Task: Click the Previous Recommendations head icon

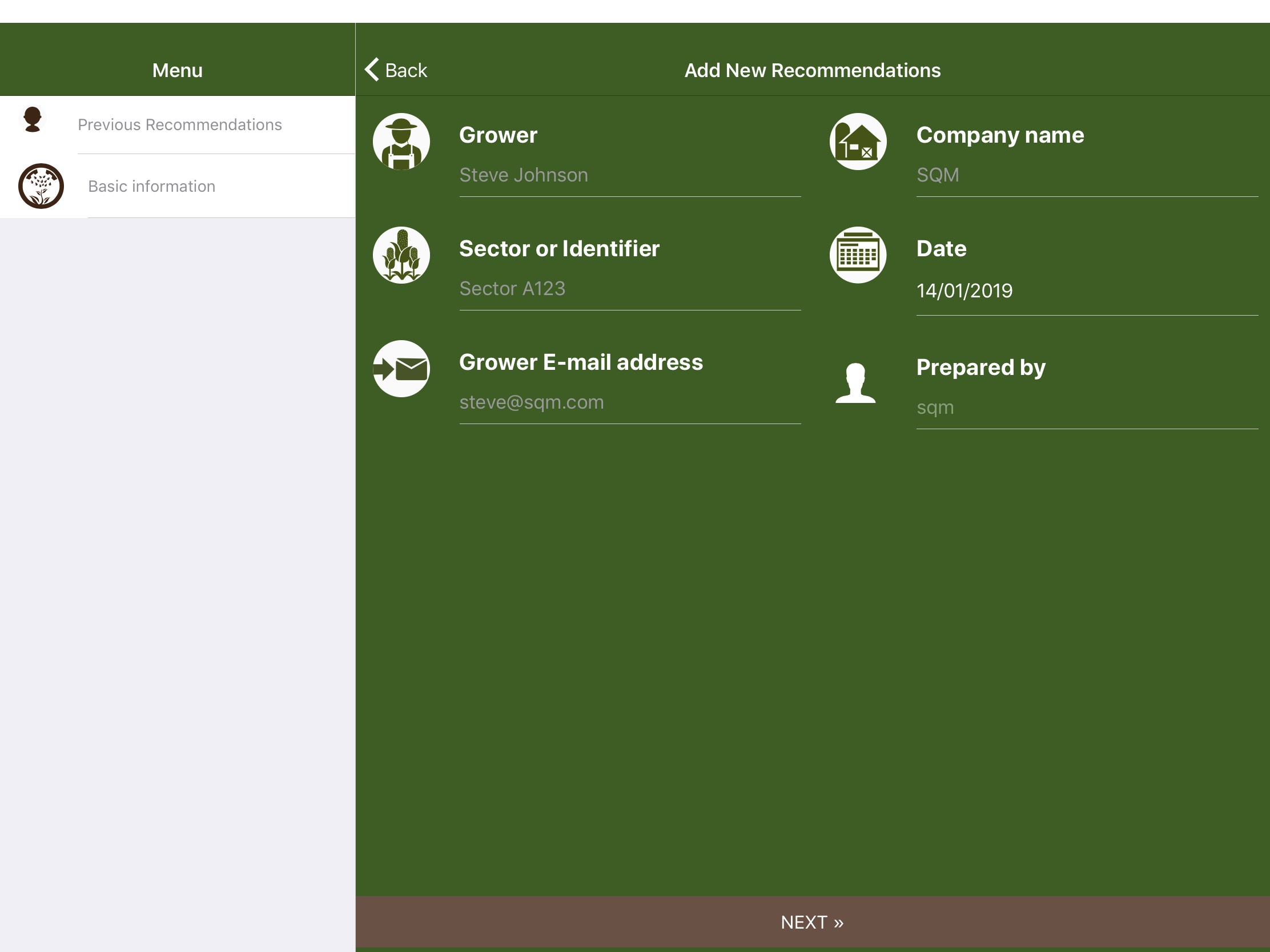Action: pyautogui.click(x=33, y=119)
